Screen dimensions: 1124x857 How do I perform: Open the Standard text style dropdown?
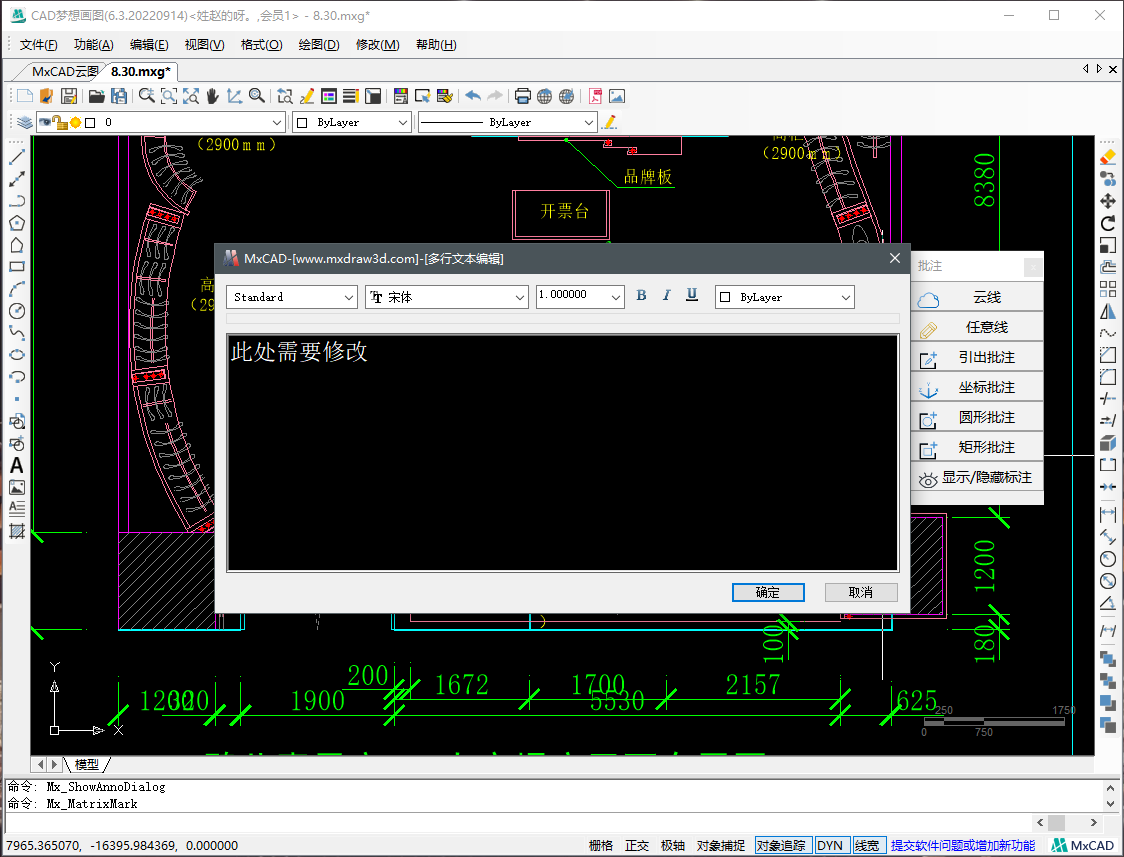[292, 297]
